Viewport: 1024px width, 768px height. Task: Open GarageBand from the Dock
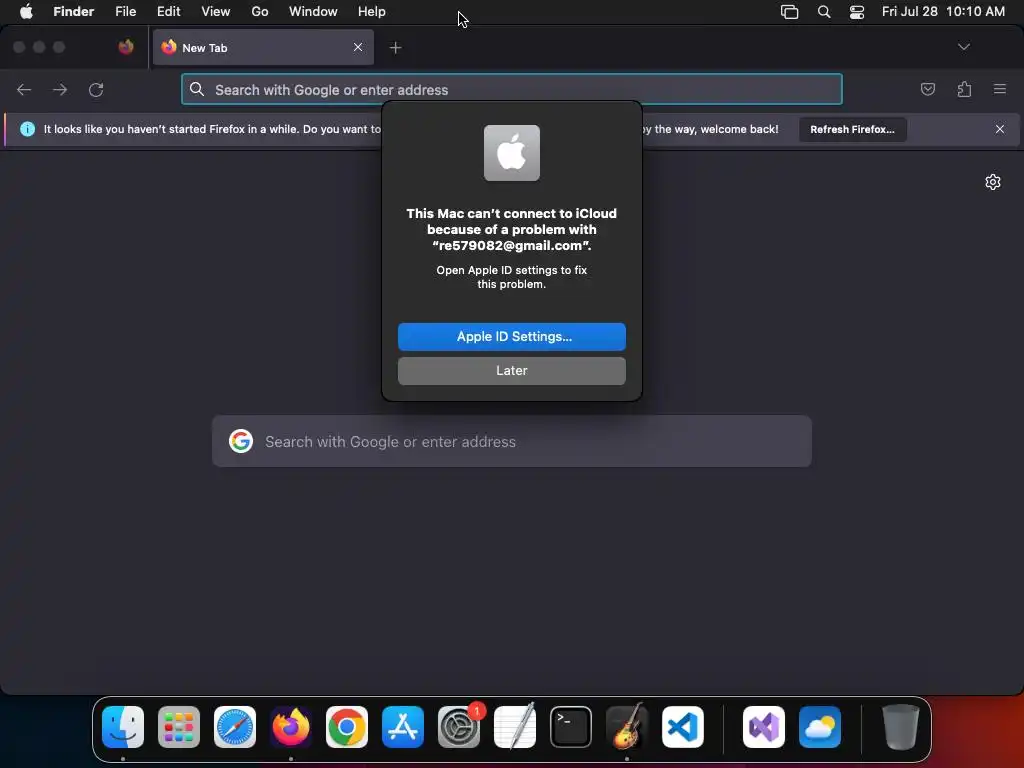click(x=627, y=727)
